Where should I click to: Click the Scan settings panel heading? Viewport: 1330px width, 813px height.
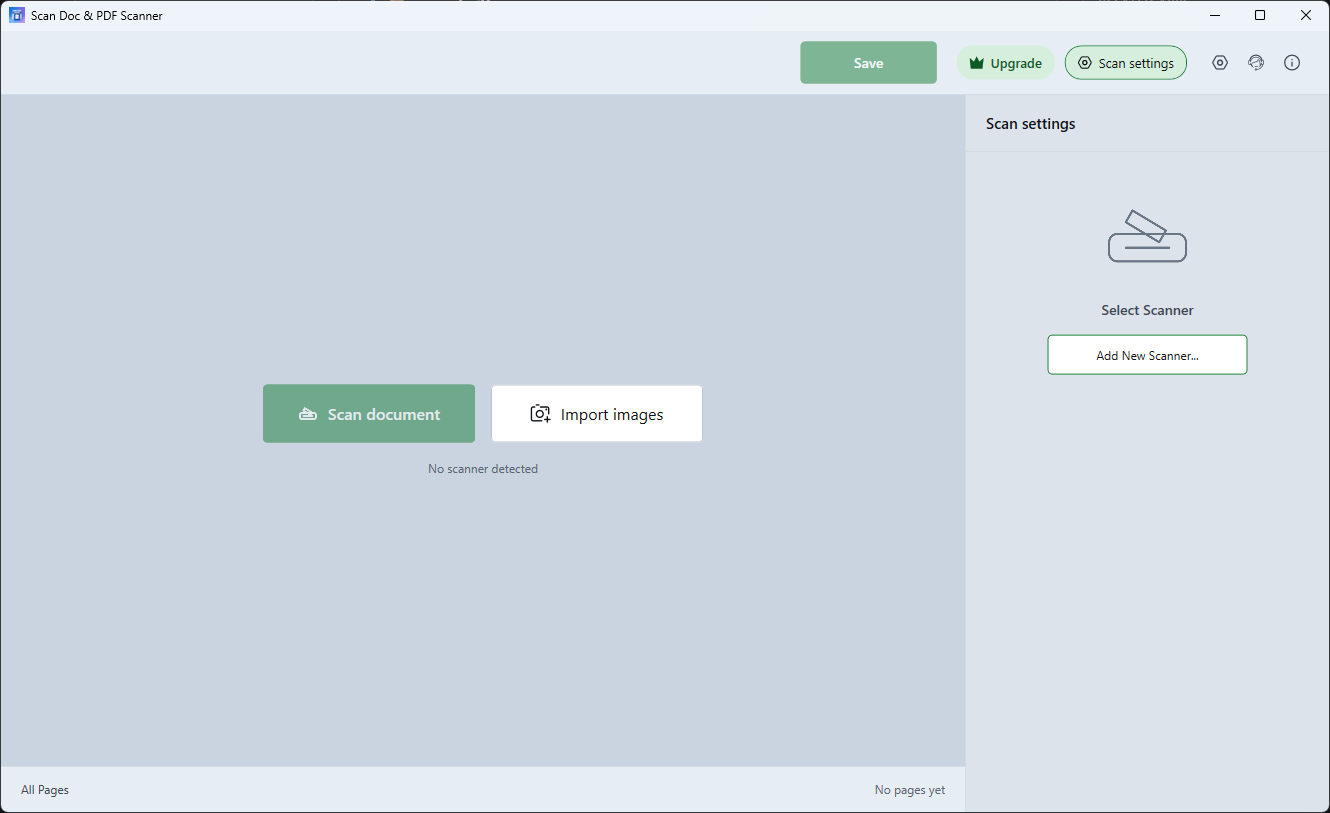pyautogui.click(x=1031, y=124)
